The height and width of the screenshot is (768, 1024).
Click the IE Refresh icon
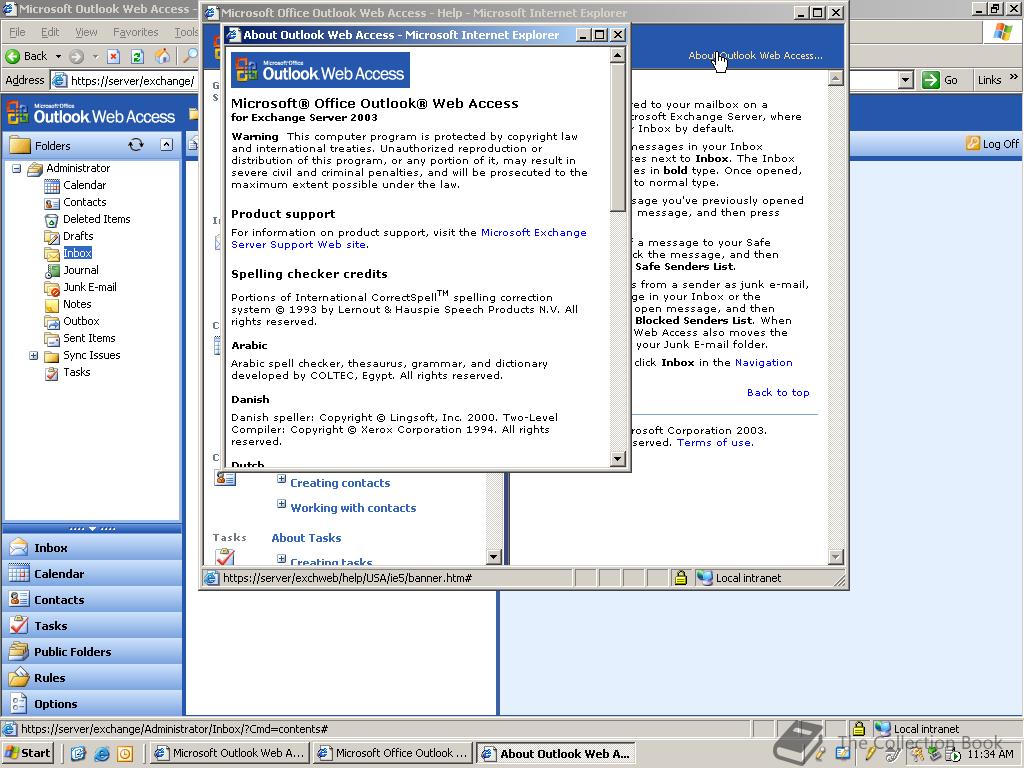(137, 56)
